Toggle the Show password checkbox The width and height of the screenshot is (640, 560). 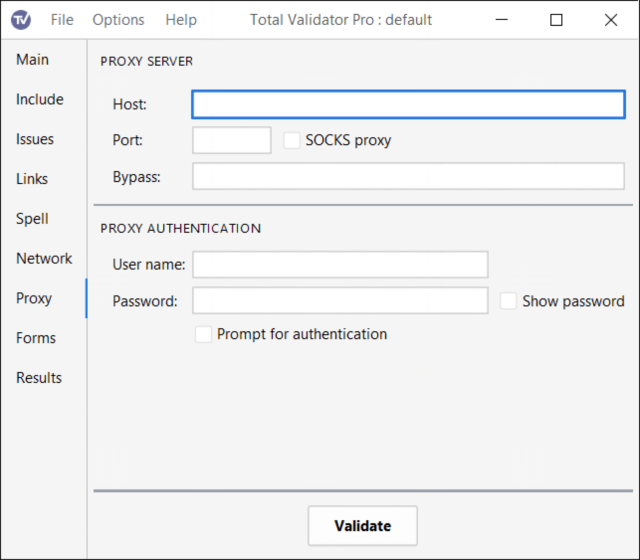coord(508,301)
